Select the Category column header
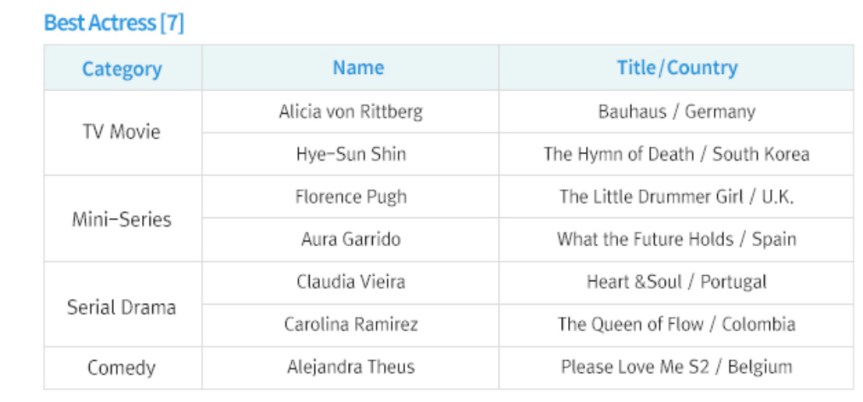Image resolution: width=863 pixels, height=402 pixels. point(122,69)
